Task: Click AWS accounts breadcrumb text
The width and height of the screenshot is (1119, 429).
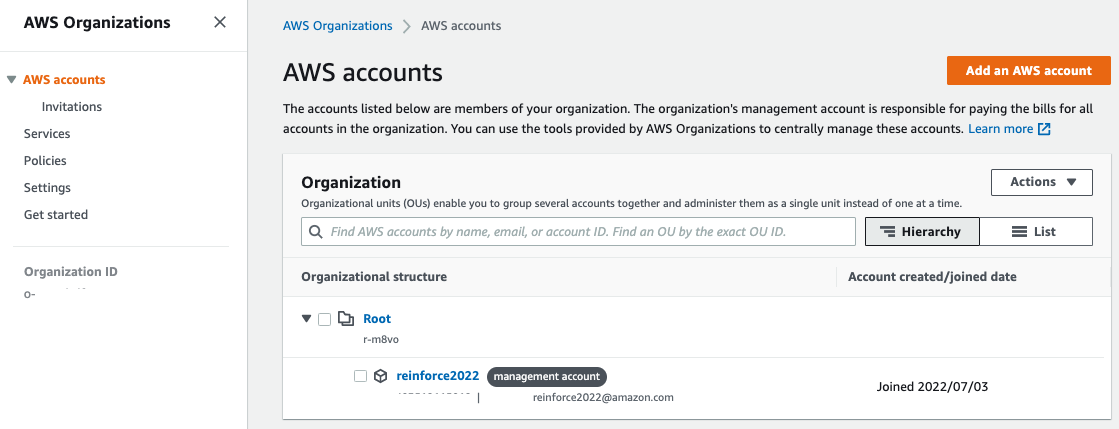Action: point(461,26)
